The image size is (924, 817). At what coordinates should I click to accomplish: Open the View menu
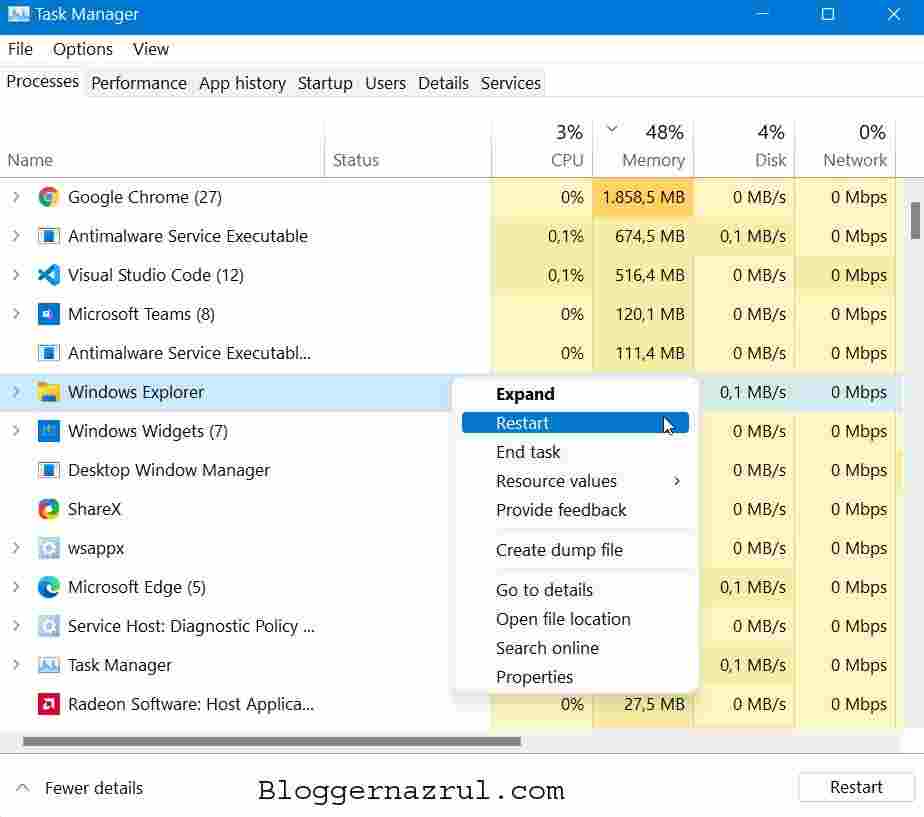click(x=151, y=49)
